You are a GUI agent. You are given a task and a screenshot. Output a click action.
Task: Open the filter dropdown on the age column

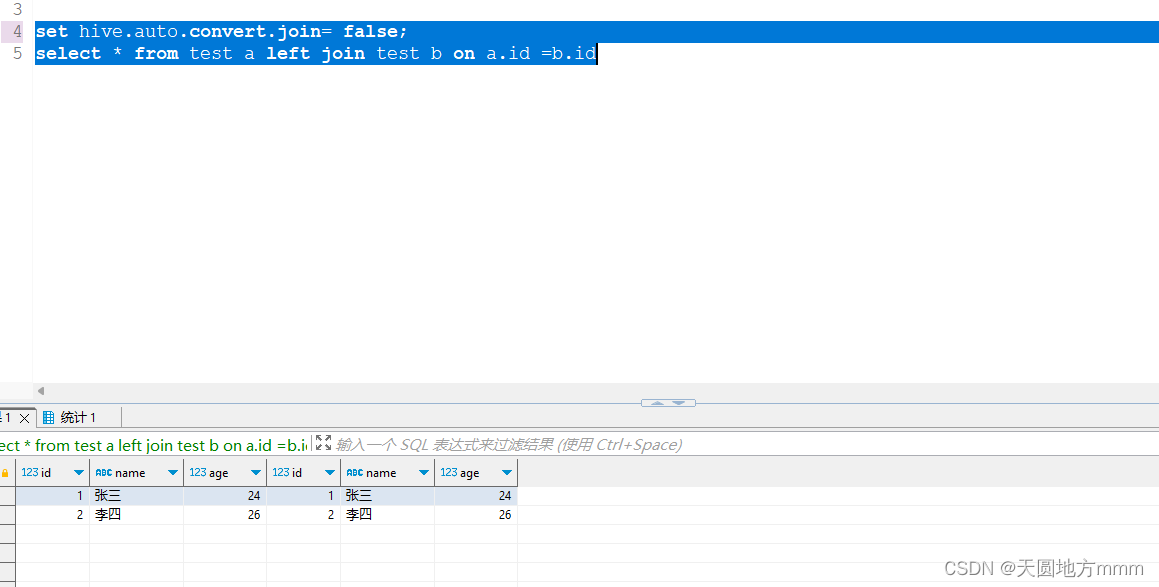(255, 472)
